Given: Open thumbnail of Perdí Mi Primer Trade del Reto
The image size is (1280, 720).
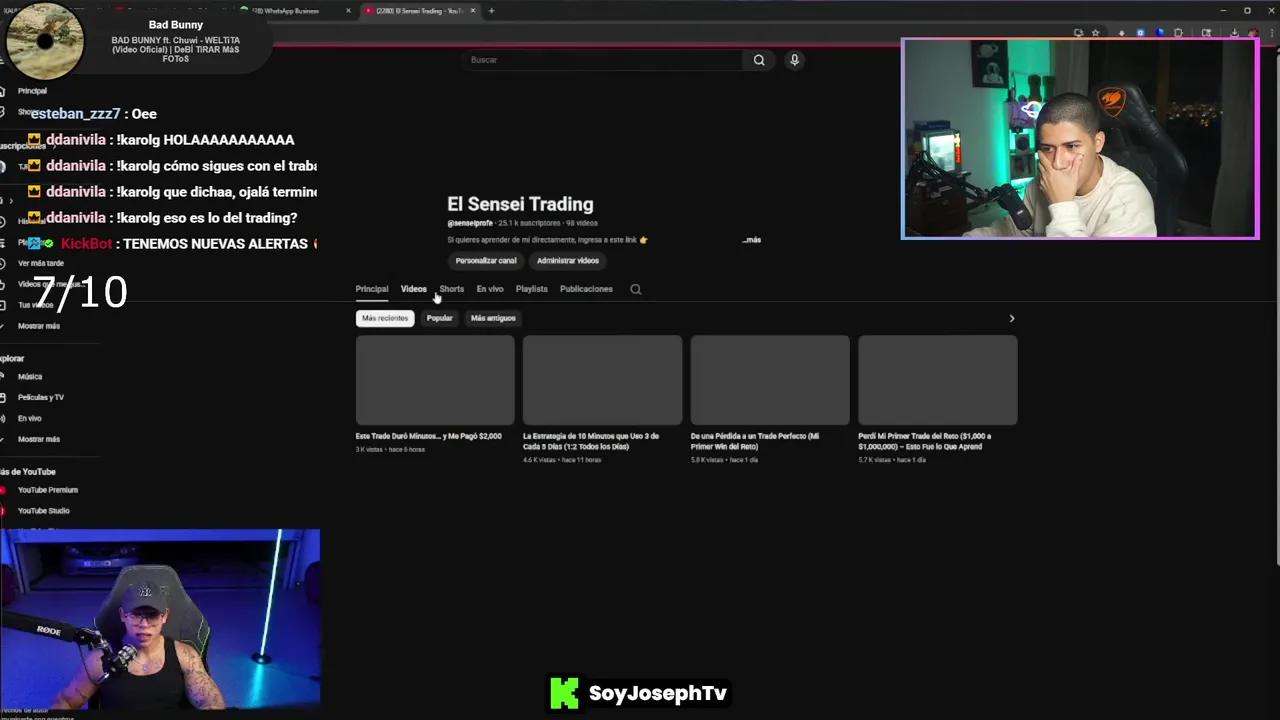Looking at the screenshot, I should point(937,380).
